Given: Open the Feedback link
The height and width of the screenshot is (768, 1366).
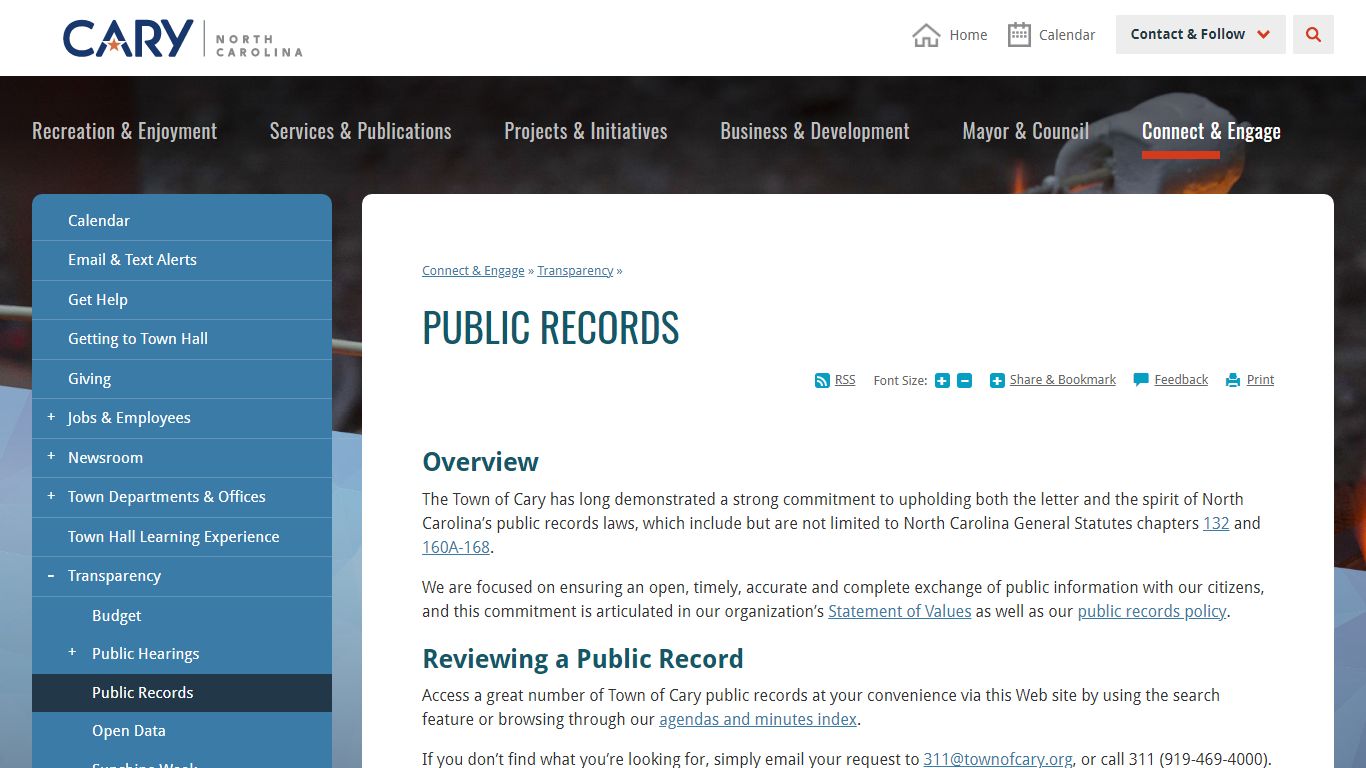Looking at the screenshot, I should (x=1181, y=380).
